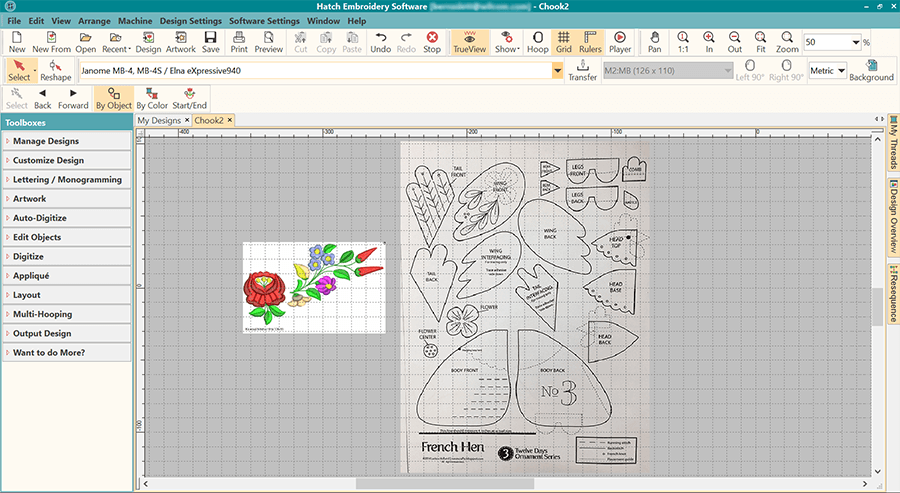Image resolution: width=900 pixels, height=493 pixels.
Task: Open the Design Settings menu
Action: tap(190, 21)
